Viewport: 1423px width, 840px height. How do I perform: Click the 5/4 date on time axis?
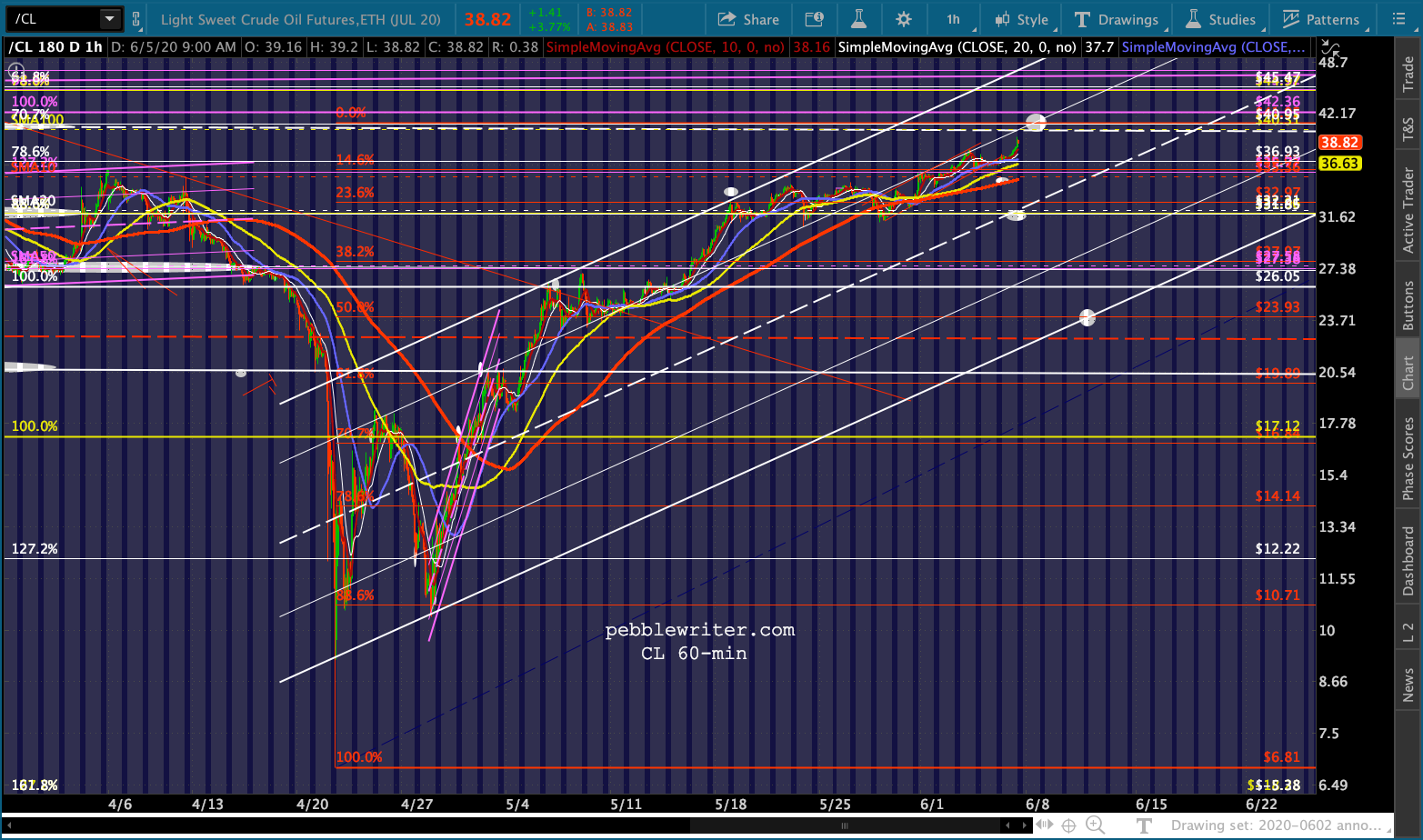click(517, 805)
